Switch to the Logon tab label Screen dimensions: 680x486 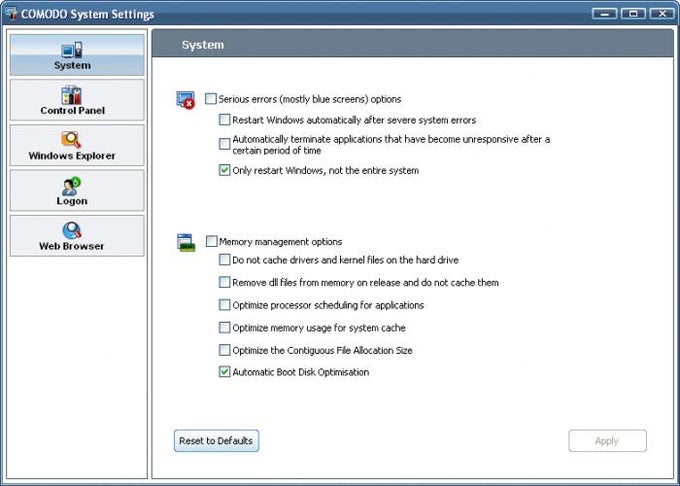72,201
